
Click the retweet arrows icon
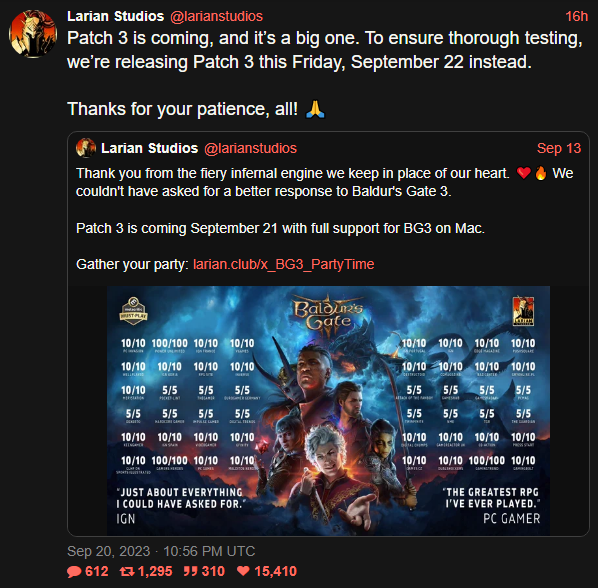[127, 571]
